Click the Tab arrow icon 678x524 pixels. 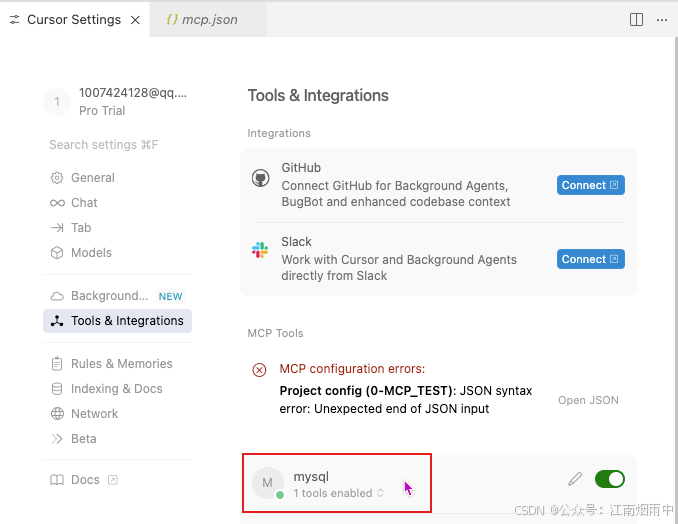pyautogui.click(x=57, y=227)
